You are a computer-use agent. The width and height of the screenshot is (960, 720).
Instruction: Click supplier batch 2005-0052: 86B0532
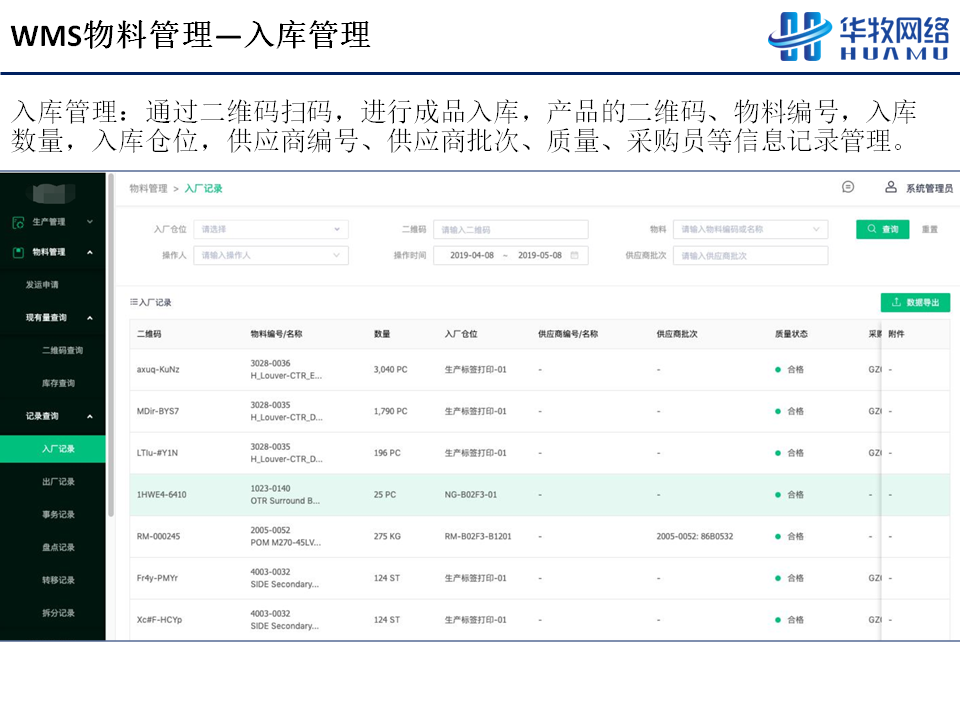pyautogui.click(x=694, y=536)
